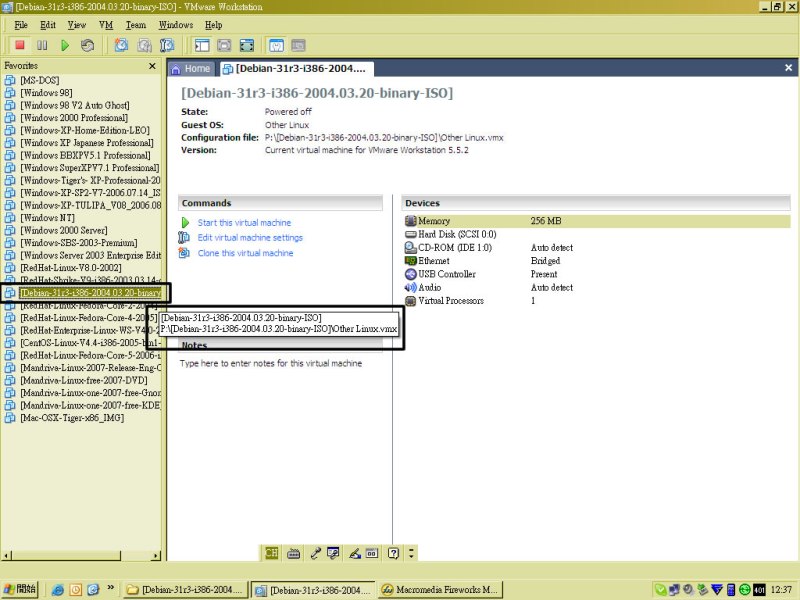Image resolution: width=800 pixels, height=600 pixels.
Task: Open the Team menu
Action: coord(136,25)
